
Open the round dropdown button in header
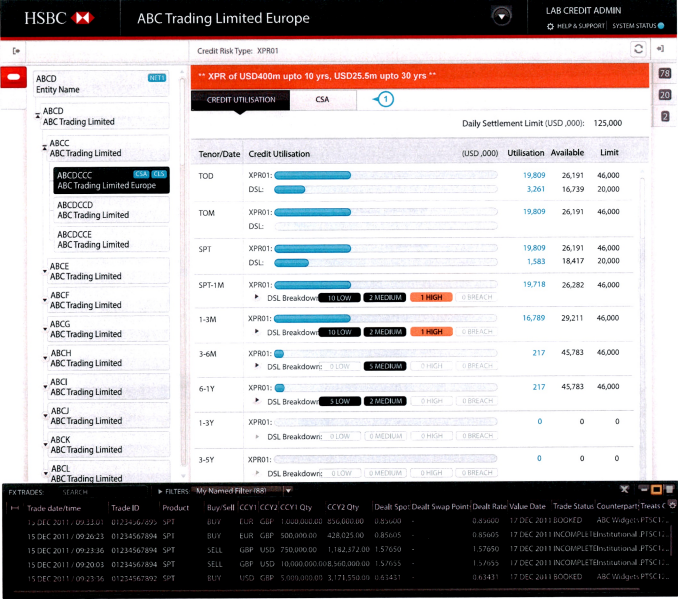click(x=502, y=16)
